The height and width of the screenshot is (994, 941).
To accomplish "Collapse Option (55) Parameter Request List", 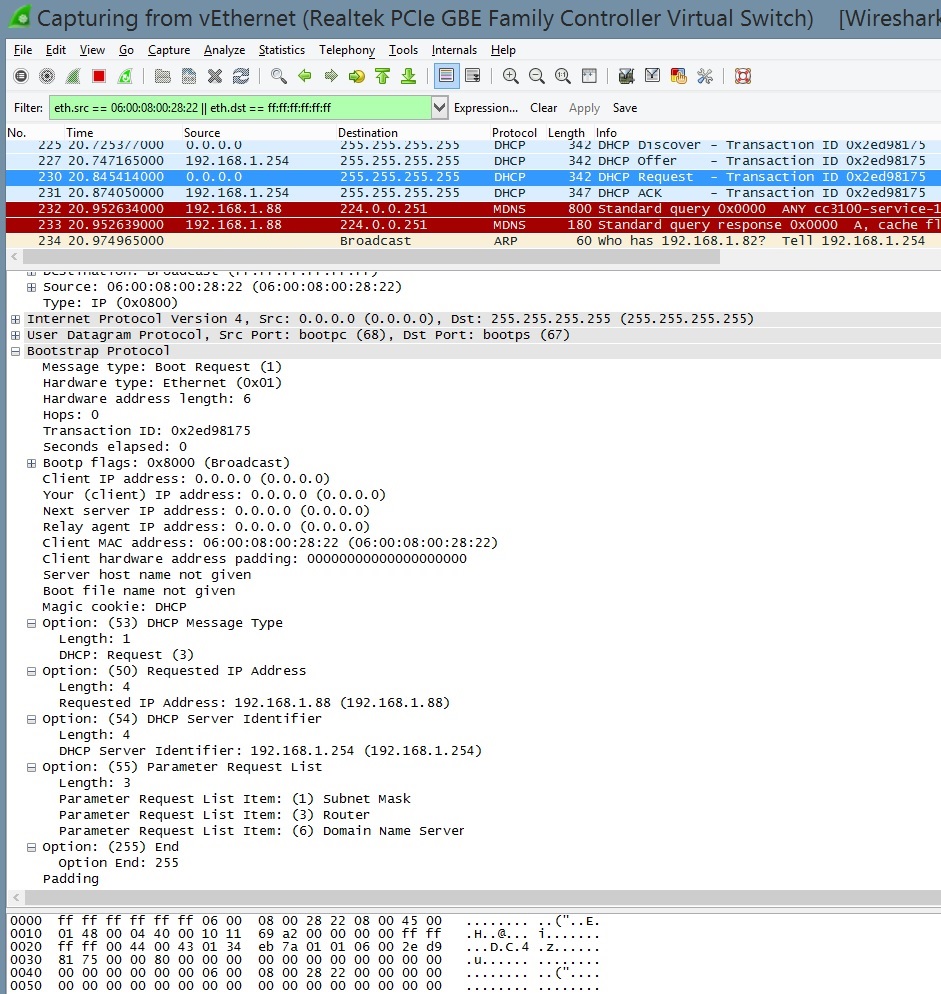I will 31,767.
